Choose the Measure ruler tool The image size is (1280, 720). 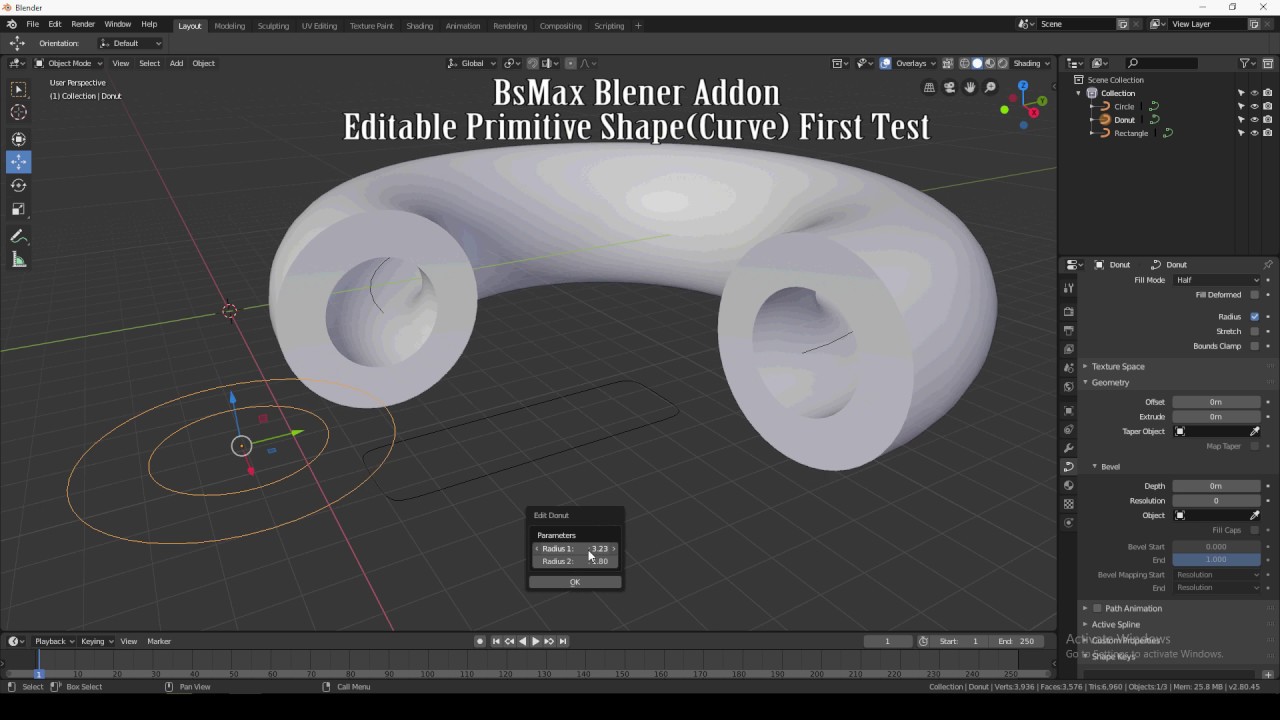click(18, 261)
